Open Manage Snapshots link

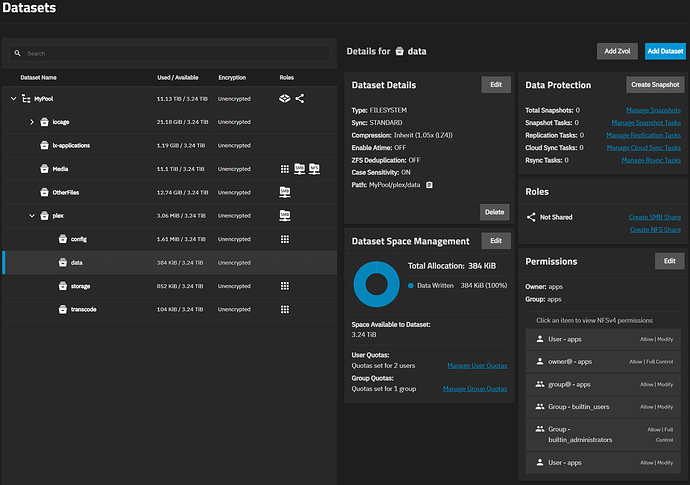[x=653, y=110]
